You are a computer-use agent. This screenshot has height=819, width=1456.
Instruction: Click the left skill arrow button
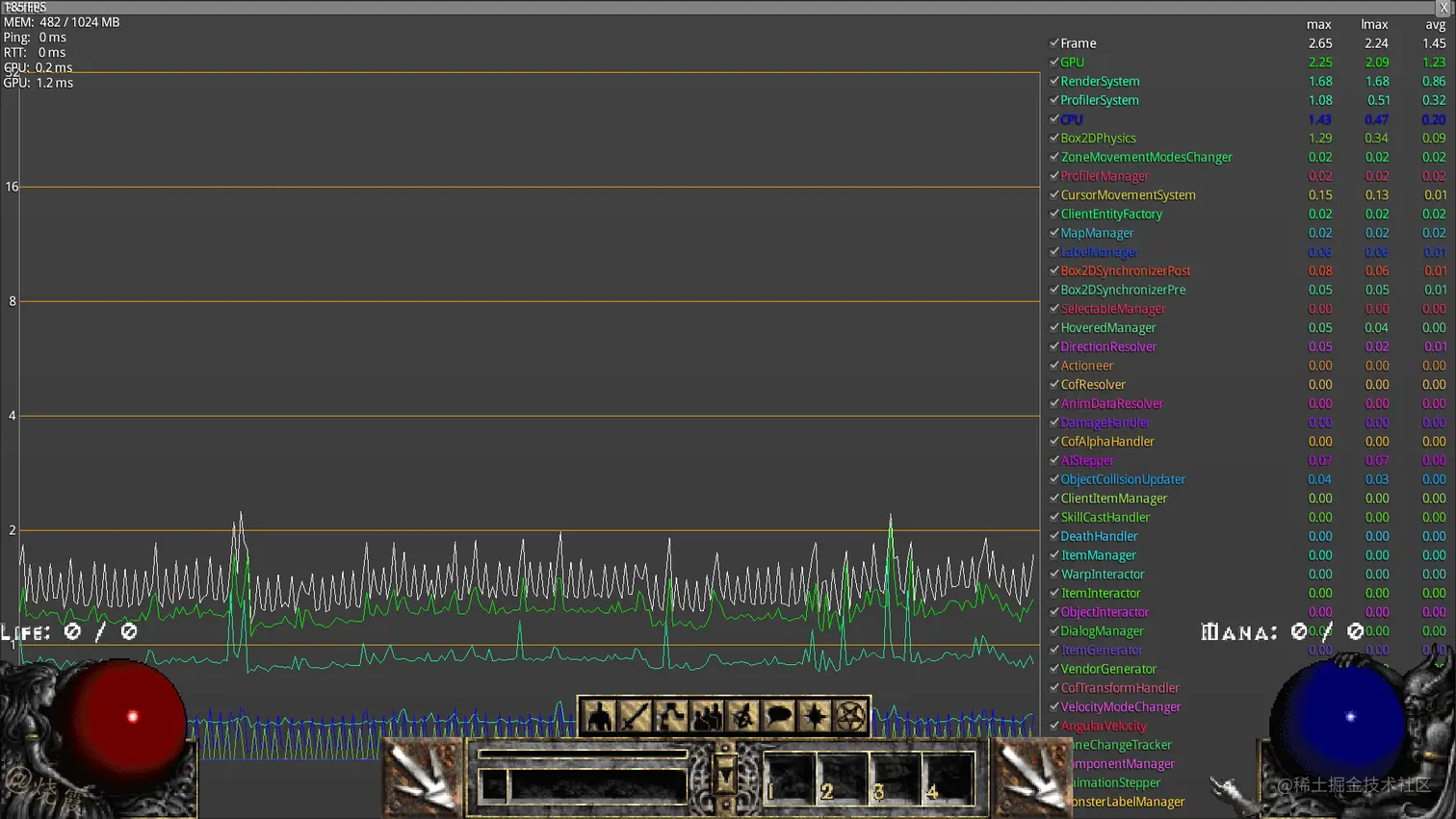pyautogui.click(x=425, y=776)
